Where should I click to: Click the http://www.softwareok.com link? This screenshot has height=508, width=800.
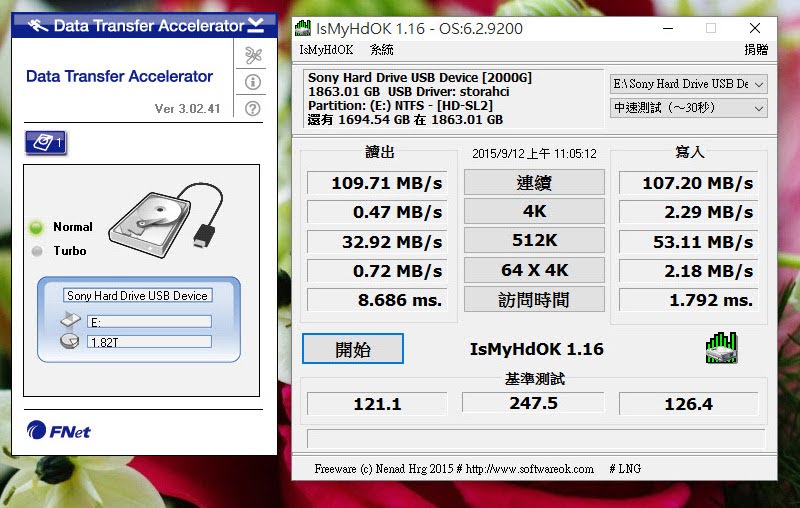[530, 469]
